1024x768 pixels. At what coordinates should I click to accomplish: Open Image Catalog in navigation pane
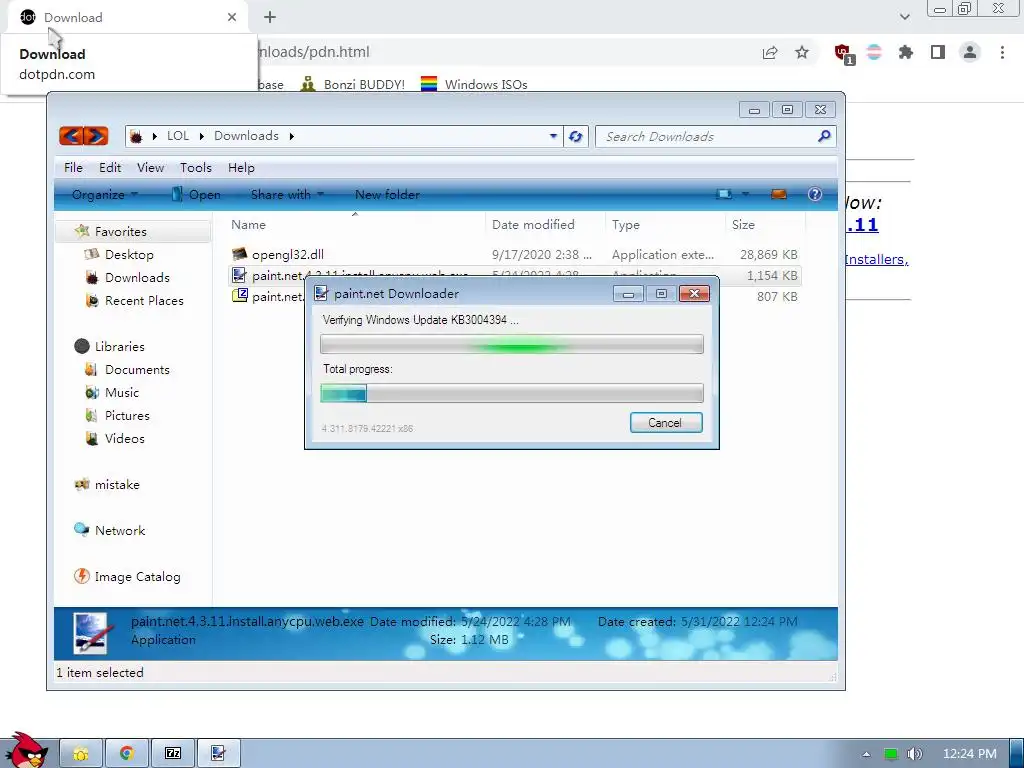[x=137, y=577]
